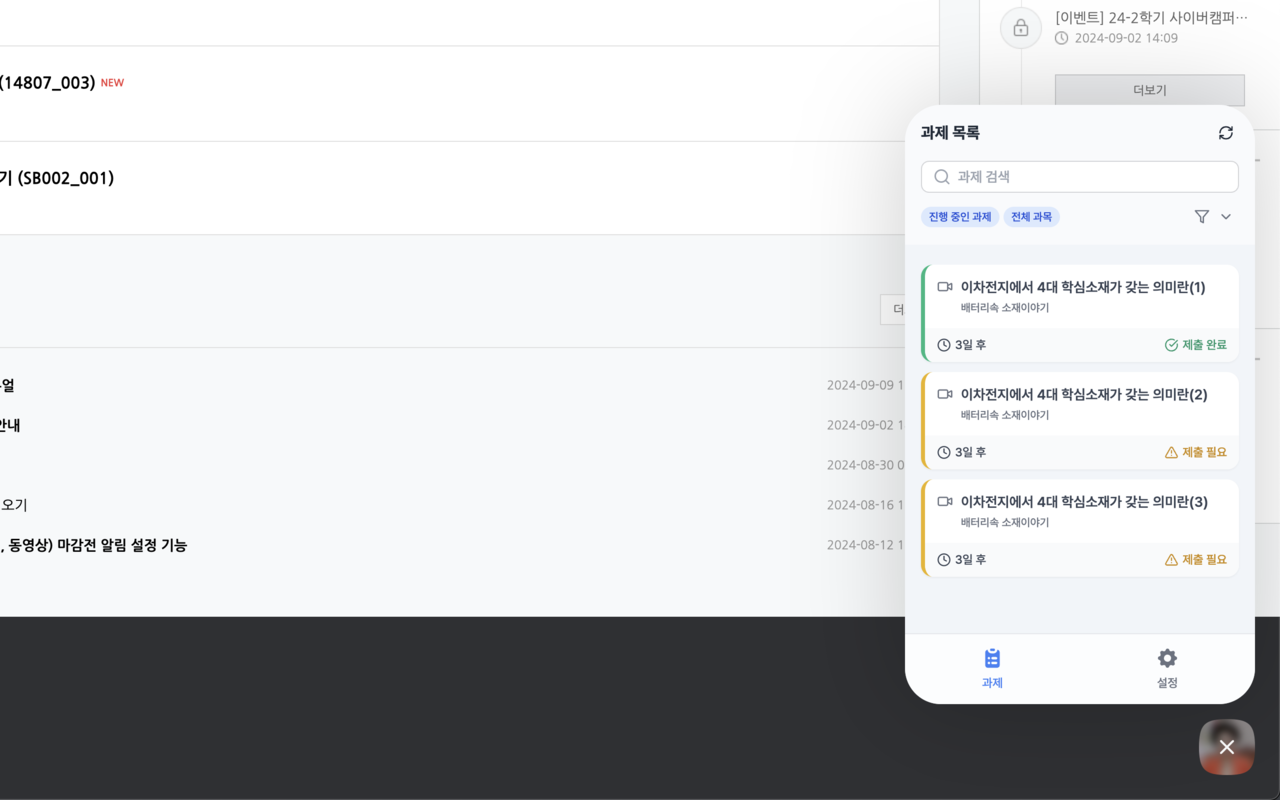1280x800 pixels.
Task: Click the 제출 완료 checkmark icon
Action: tap(1171, 344)
